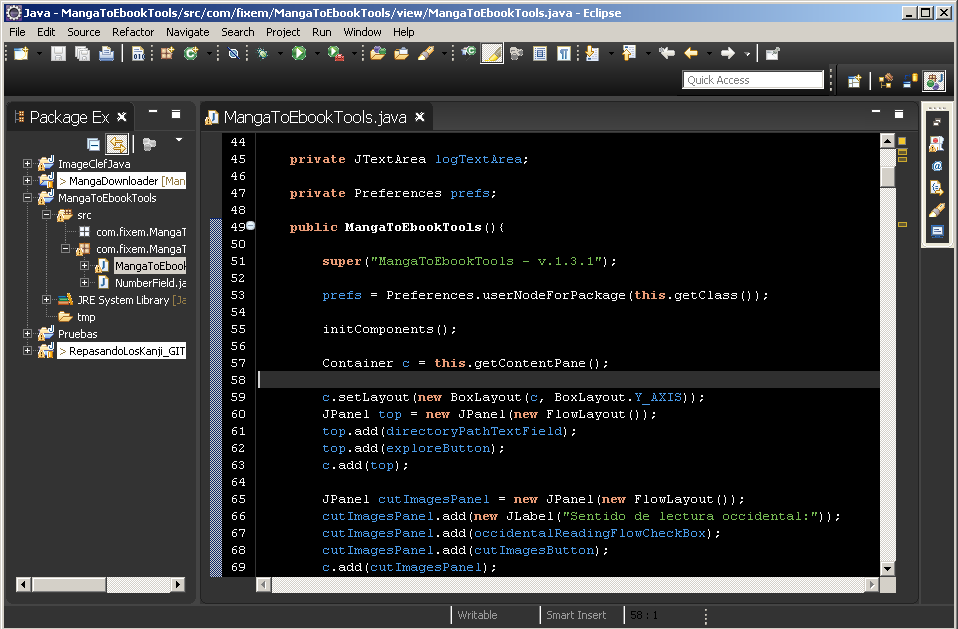
Task: Close the Package Explorer view tab
Action: 122,117
